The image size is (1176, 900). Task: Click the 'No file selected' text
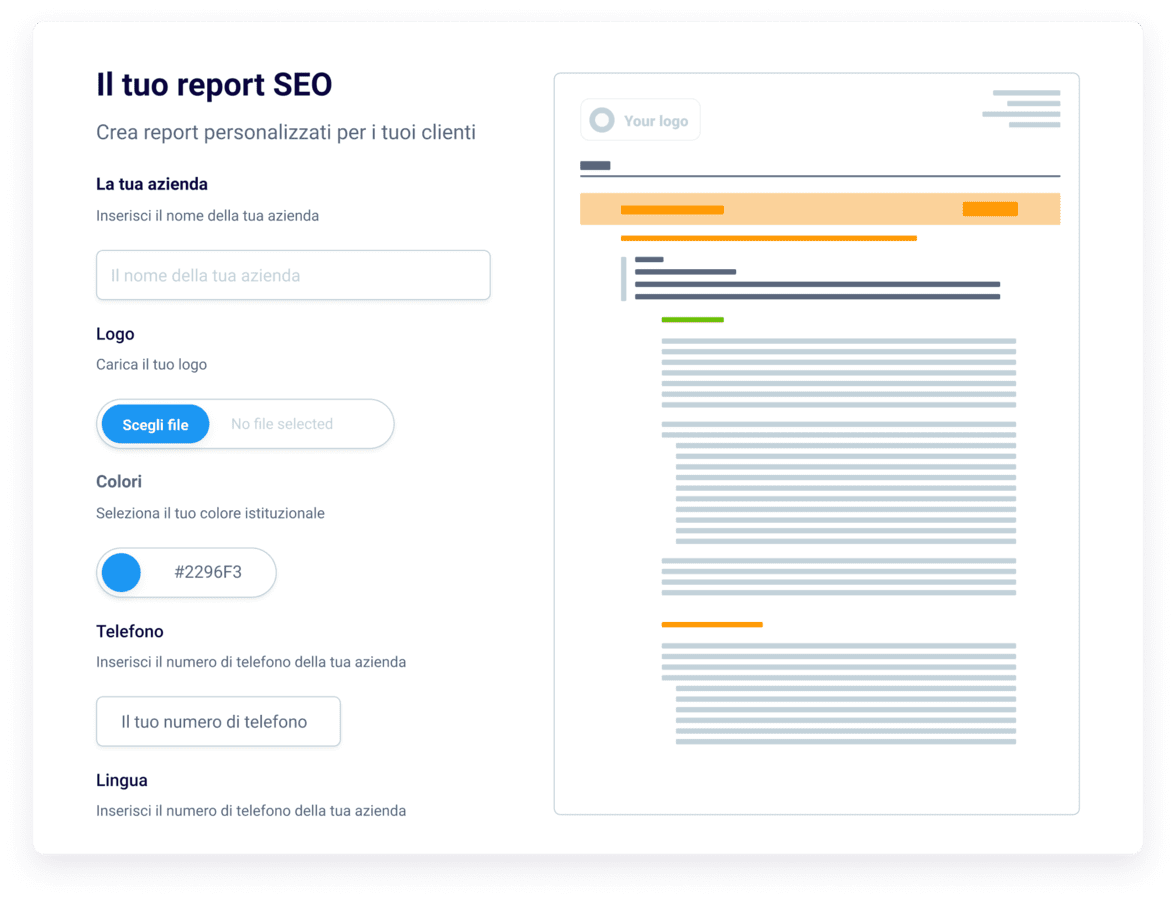[x=282, y=424]
